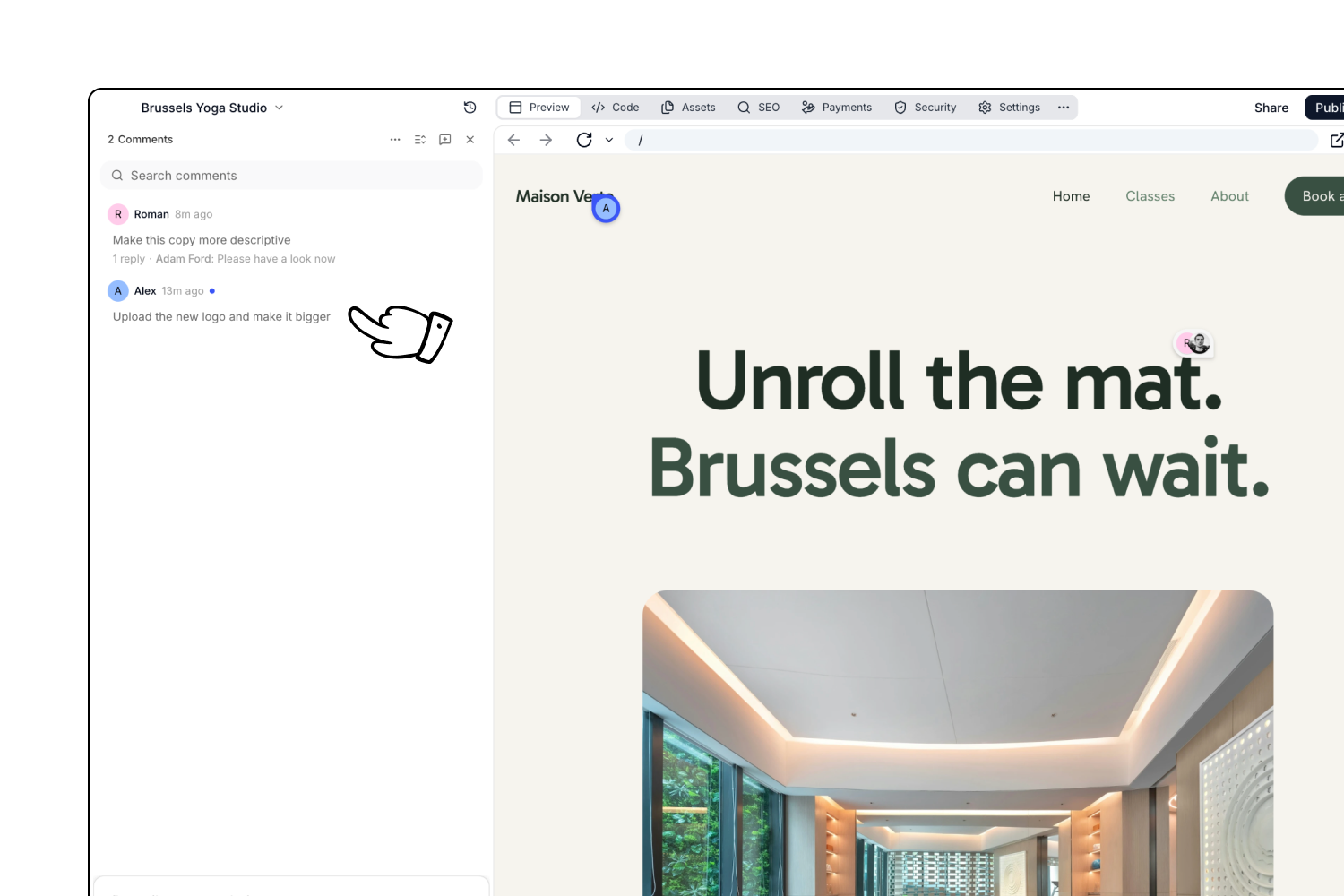
Task: Click the 'Brussels can wait.' headline
Action: click(959, 468)
